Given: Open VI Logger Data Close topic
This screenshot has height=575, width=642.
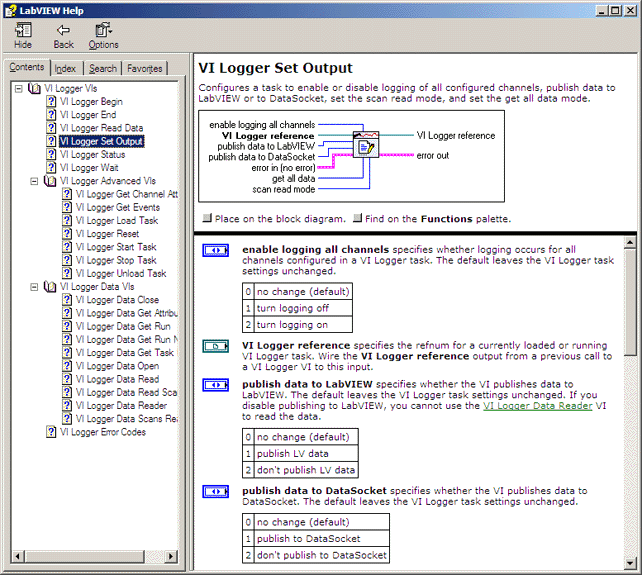Looking at the screenshot, I should click(x=117, y=300).
